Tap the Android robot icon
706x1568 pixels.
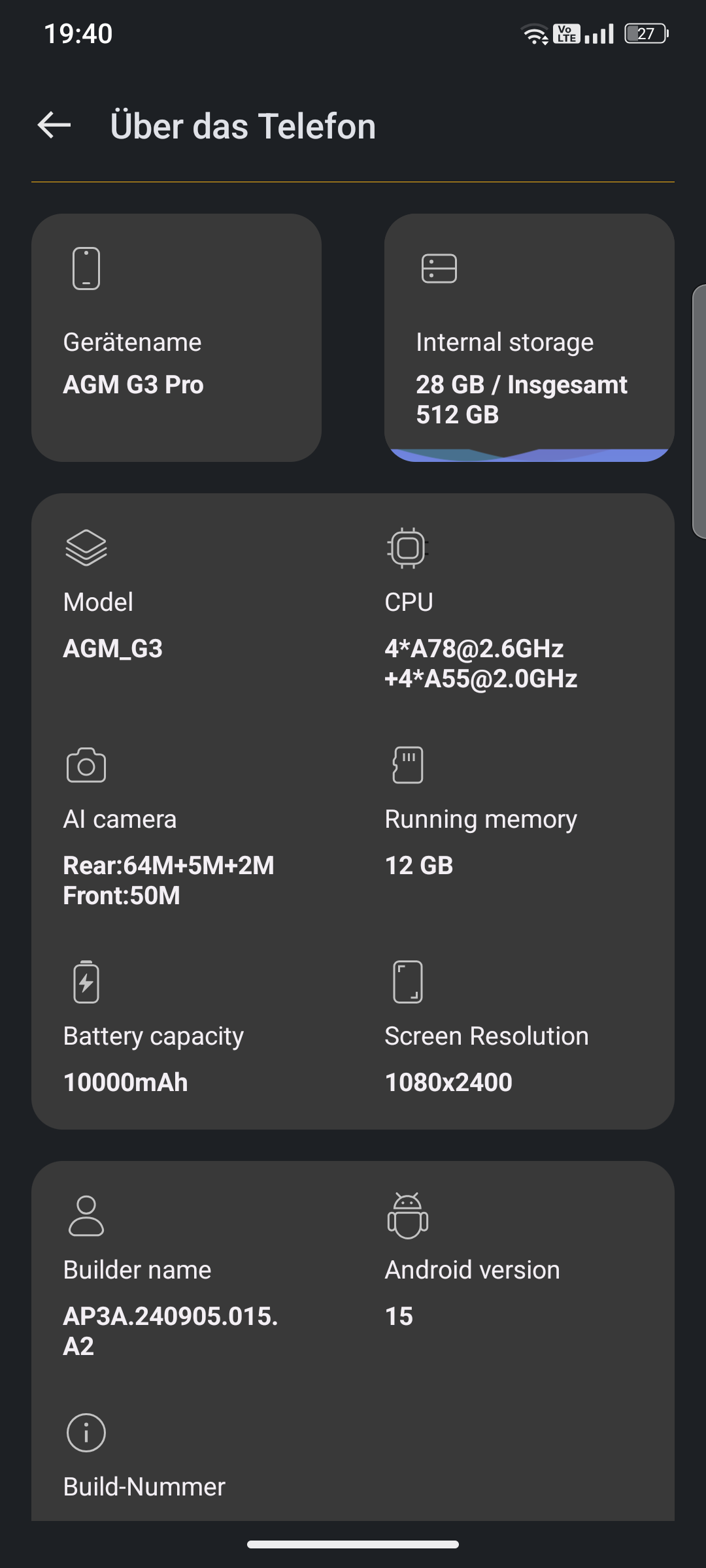point(408,1216)
